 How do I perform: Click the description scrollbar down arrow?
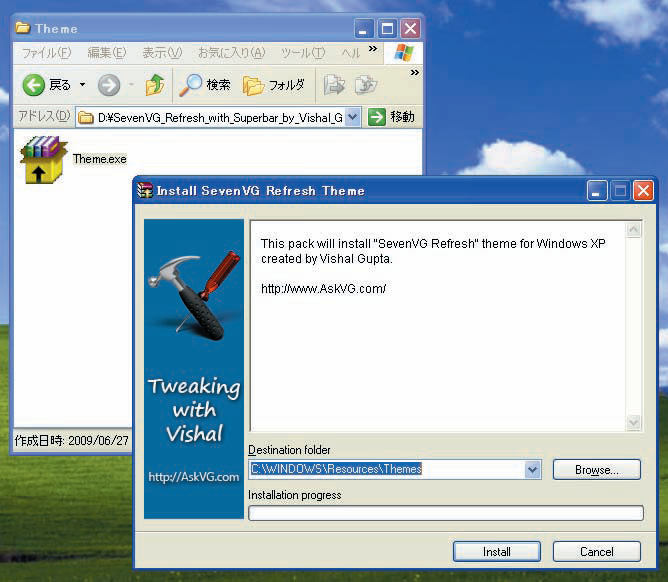tap(633, 422)
